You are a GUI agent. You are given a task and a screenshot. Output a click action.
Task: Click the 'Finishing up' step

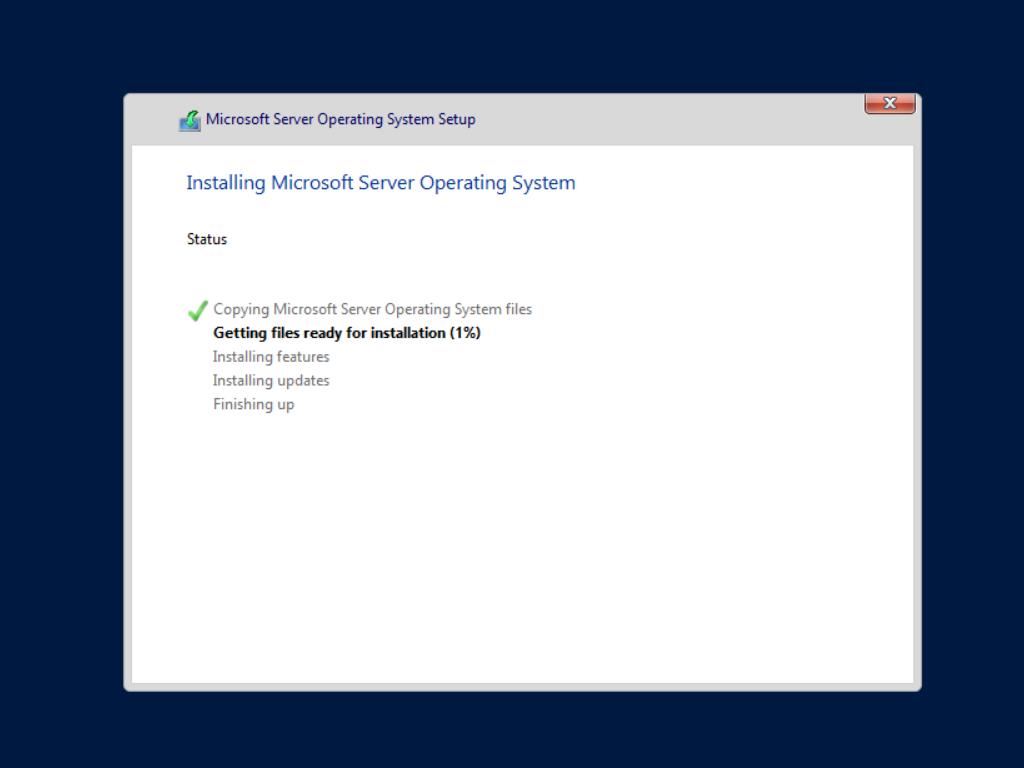coord(253,405)
